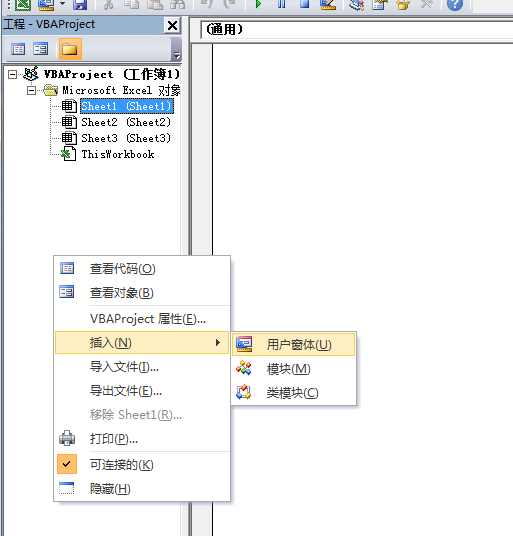Viewport: 513px width, 536px height.
Task: Select Microsoft Excel 对象 folder
Action: 121,90
